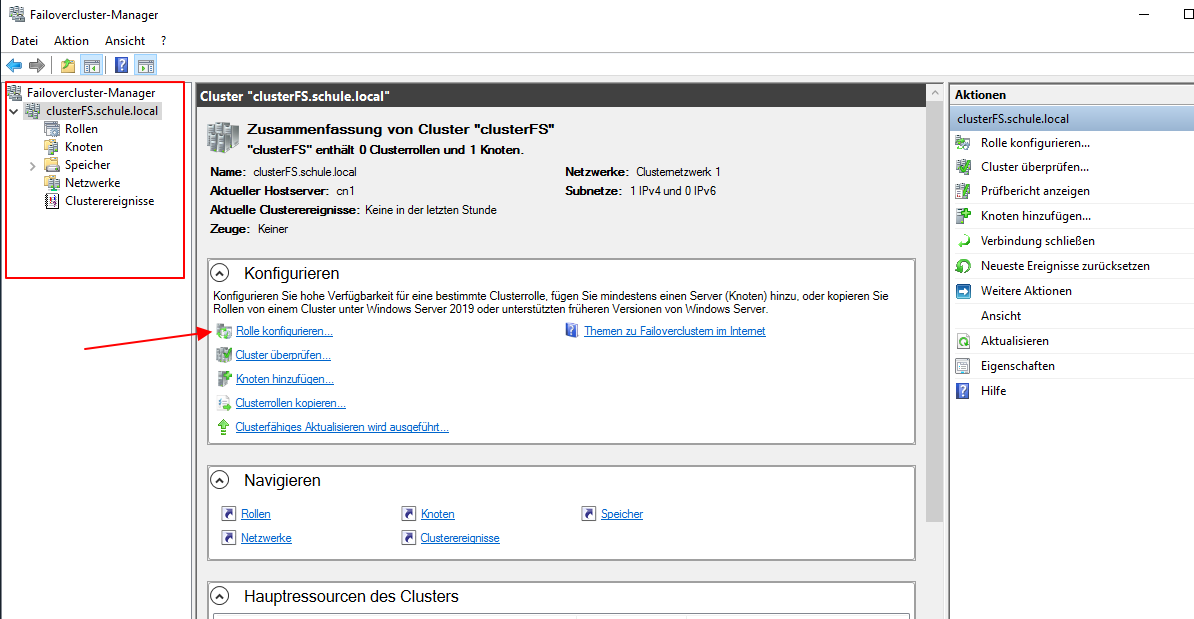Image resolution: width=1194 pixels, height=619 pixels.
Task: Click the back navigation arrow icon
Action: (14, 65)
